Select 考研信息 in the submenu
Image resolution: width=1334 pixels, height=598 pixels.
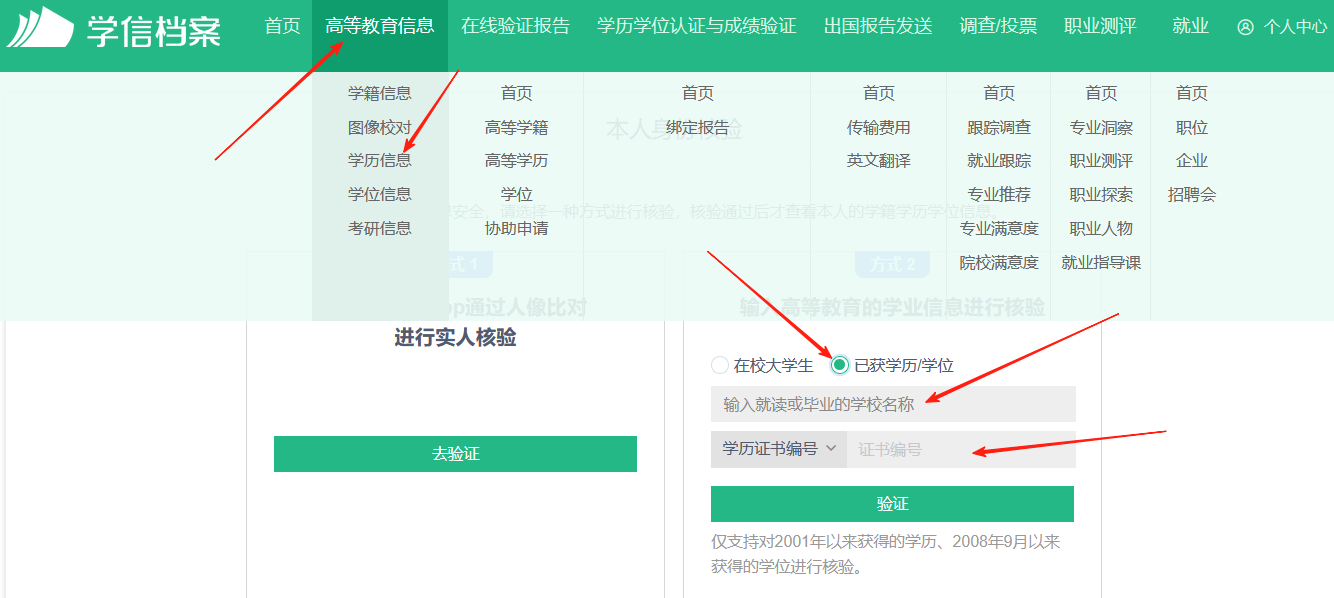(380, 228)
